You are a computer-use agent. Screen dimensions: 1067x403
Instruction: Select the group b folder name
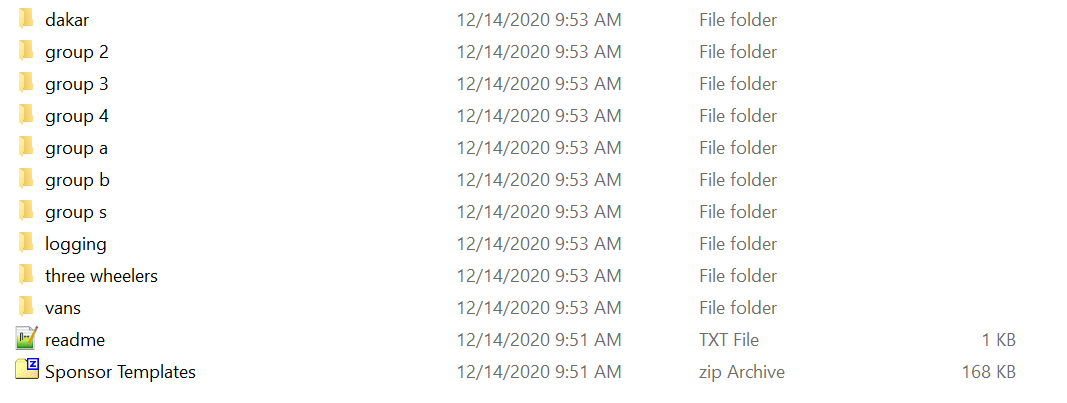point(77,180)
